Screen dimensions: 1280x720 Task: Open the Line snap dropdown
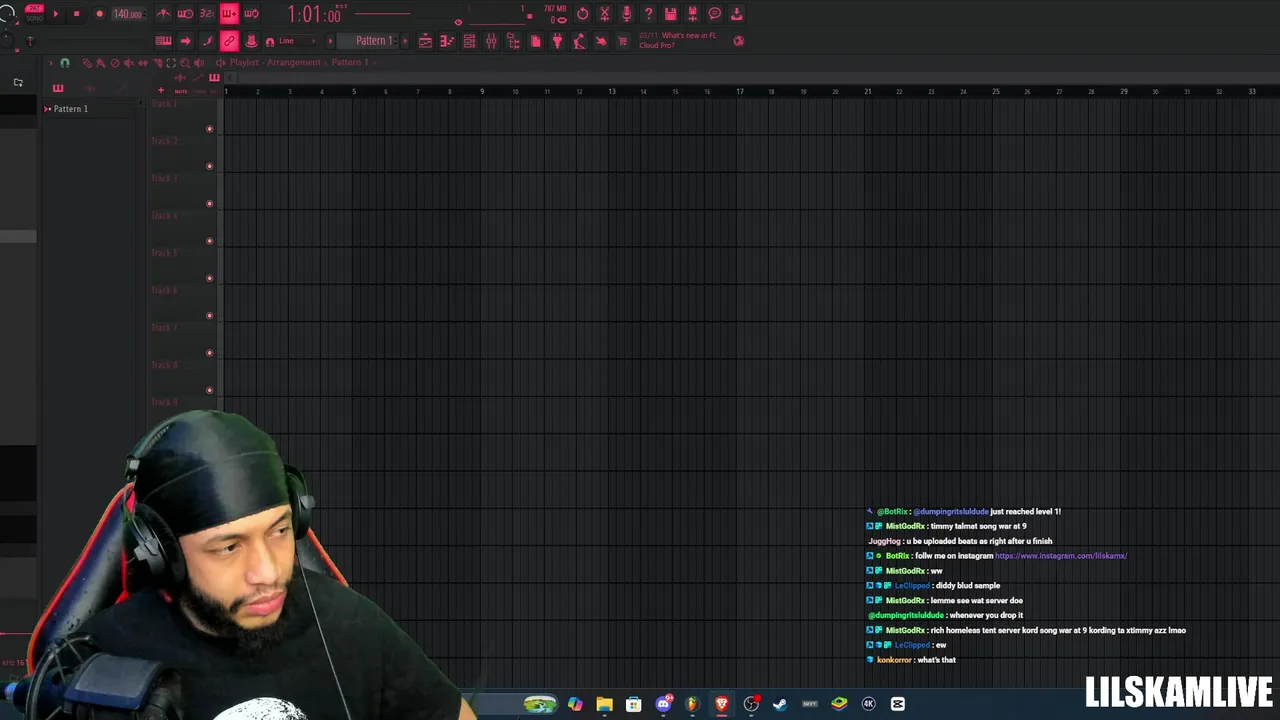click(x=298, y=41)
